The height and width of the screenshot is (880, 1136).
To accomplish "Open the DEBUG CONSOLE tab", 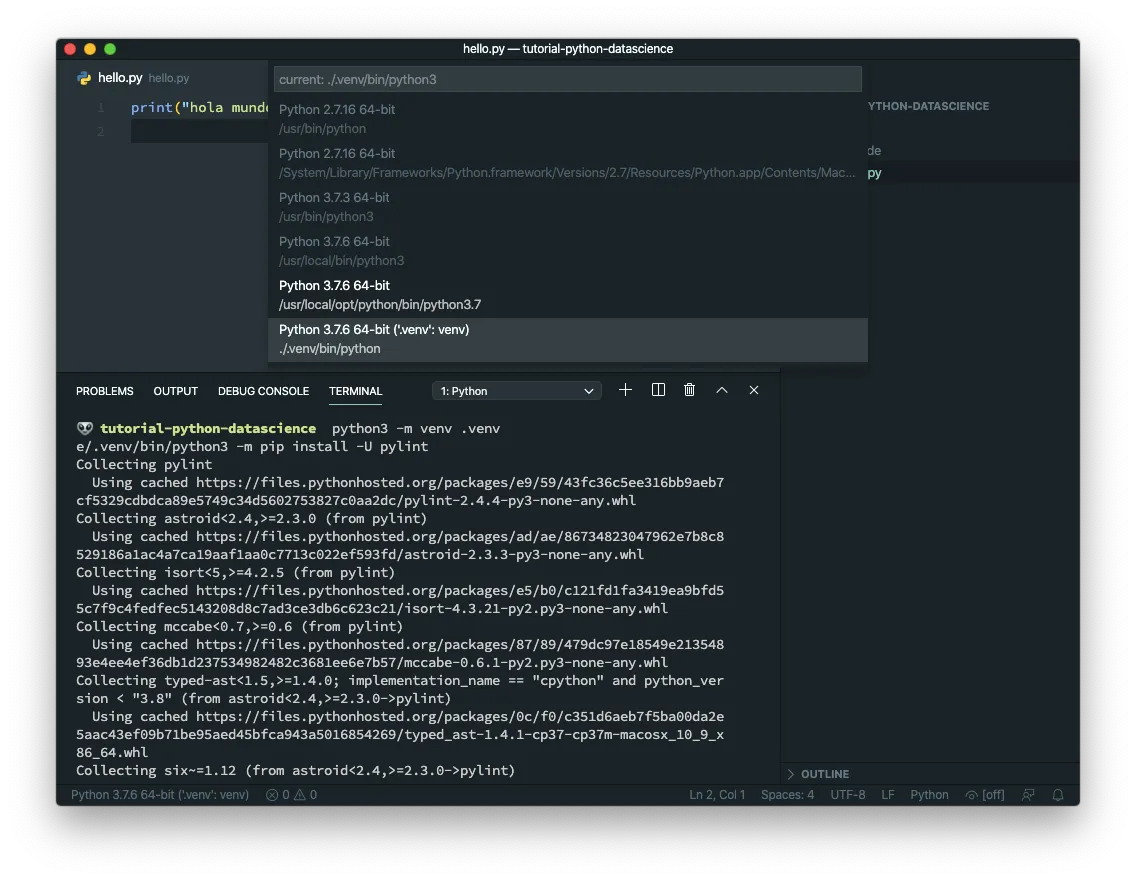I will tap(264, 391).
